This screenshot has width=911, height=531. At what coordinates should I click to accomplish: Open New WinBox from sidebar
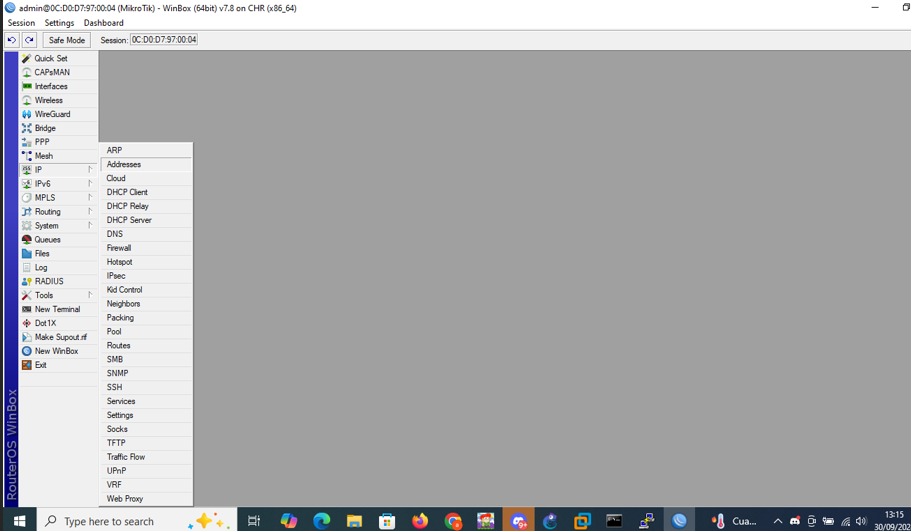pos(58,351)
